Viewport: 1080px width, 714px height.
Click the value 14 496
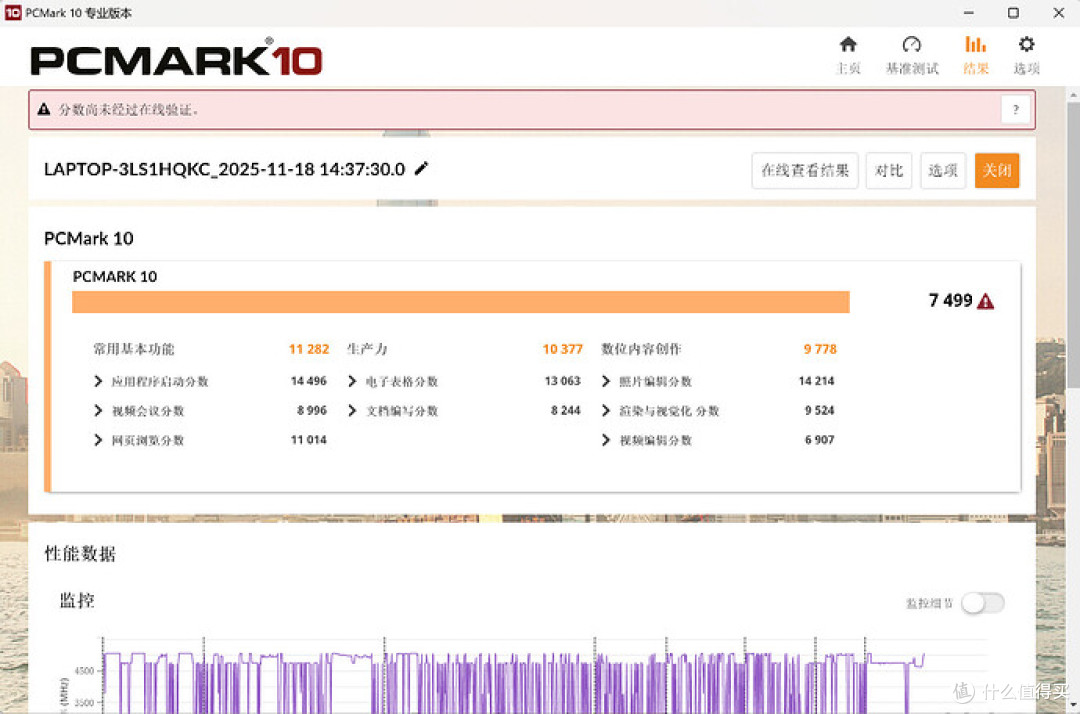[309, 381]
